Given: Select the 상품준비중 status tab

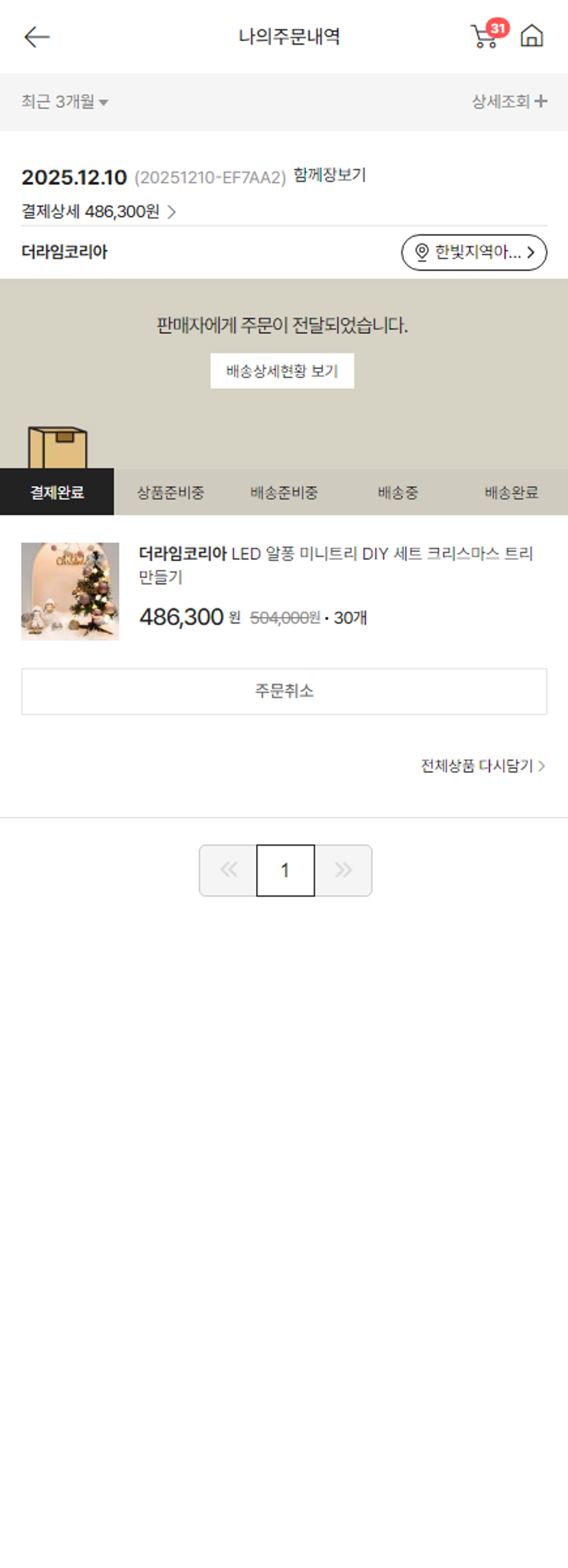Looking at the screenshot, I should pyautogui.click(x=170, y=492).
